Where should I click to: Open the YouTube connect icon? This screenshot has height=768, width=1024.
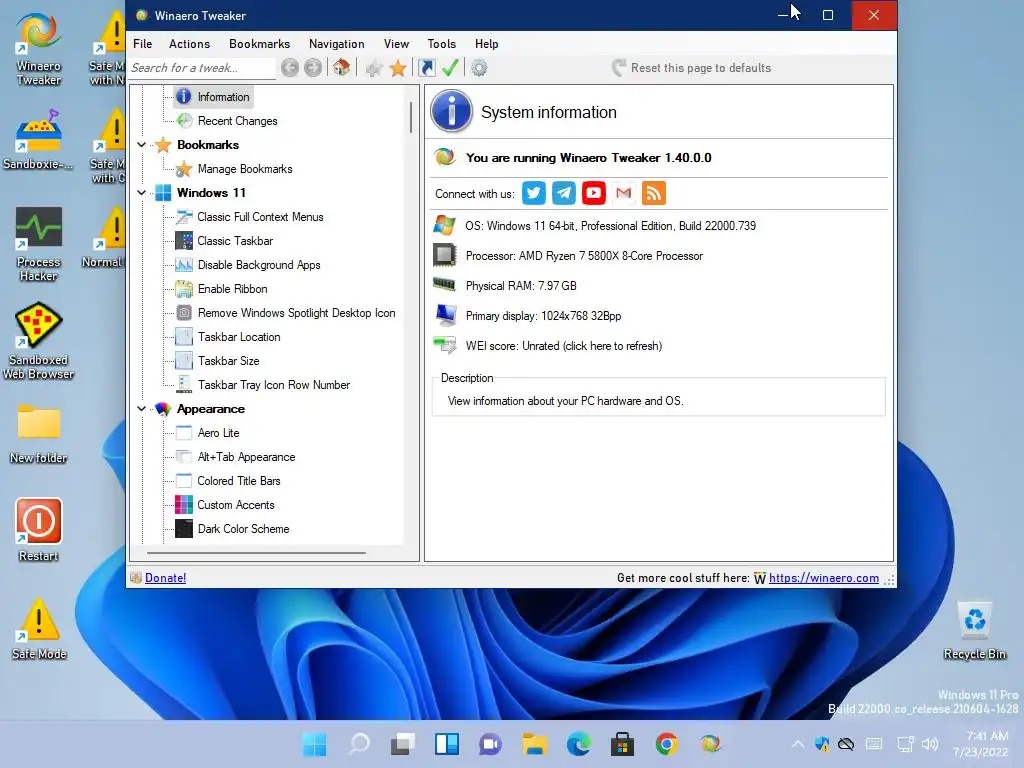594,193
